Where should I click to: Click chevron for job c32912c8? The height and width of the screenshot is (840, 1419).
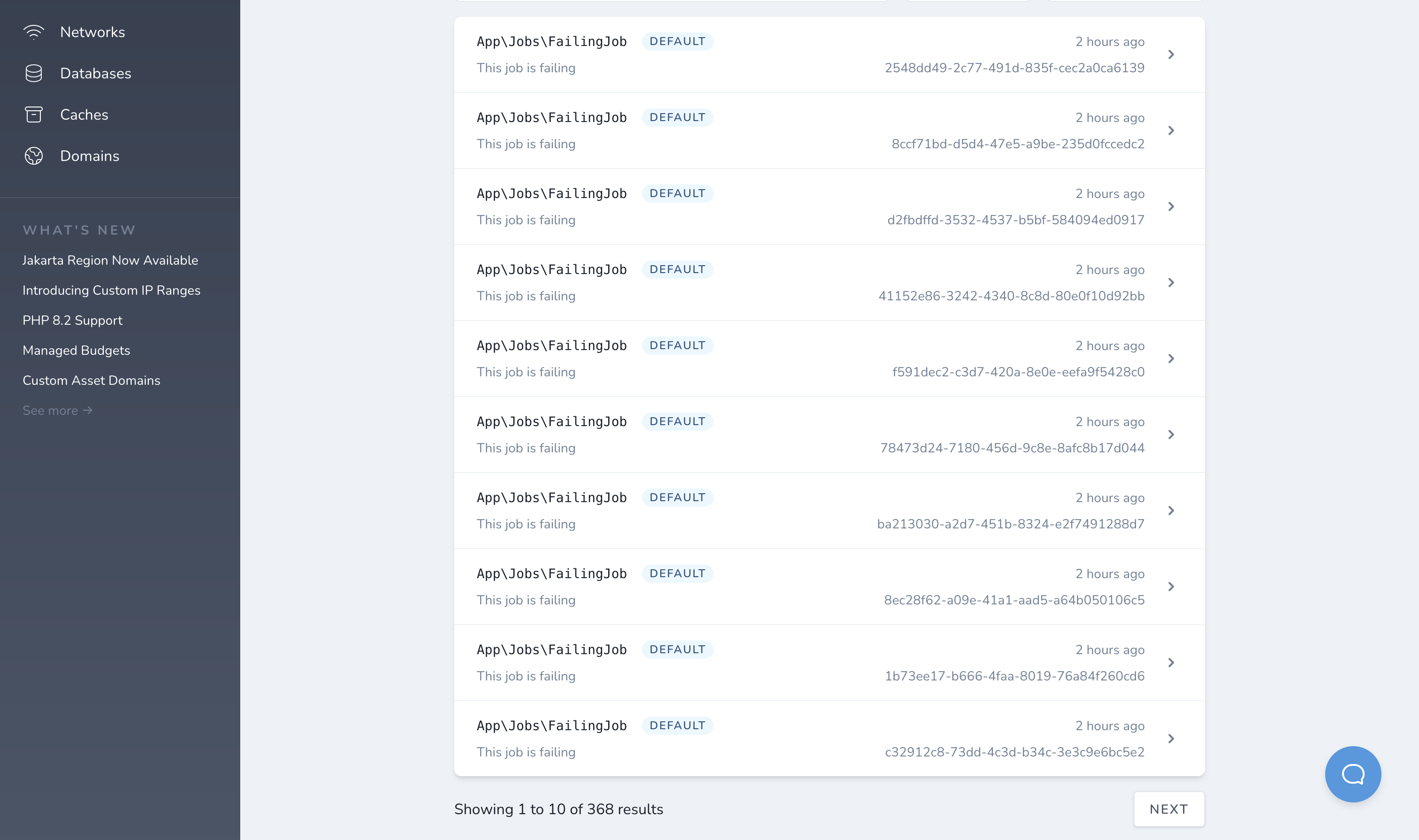coord(1170,739)
